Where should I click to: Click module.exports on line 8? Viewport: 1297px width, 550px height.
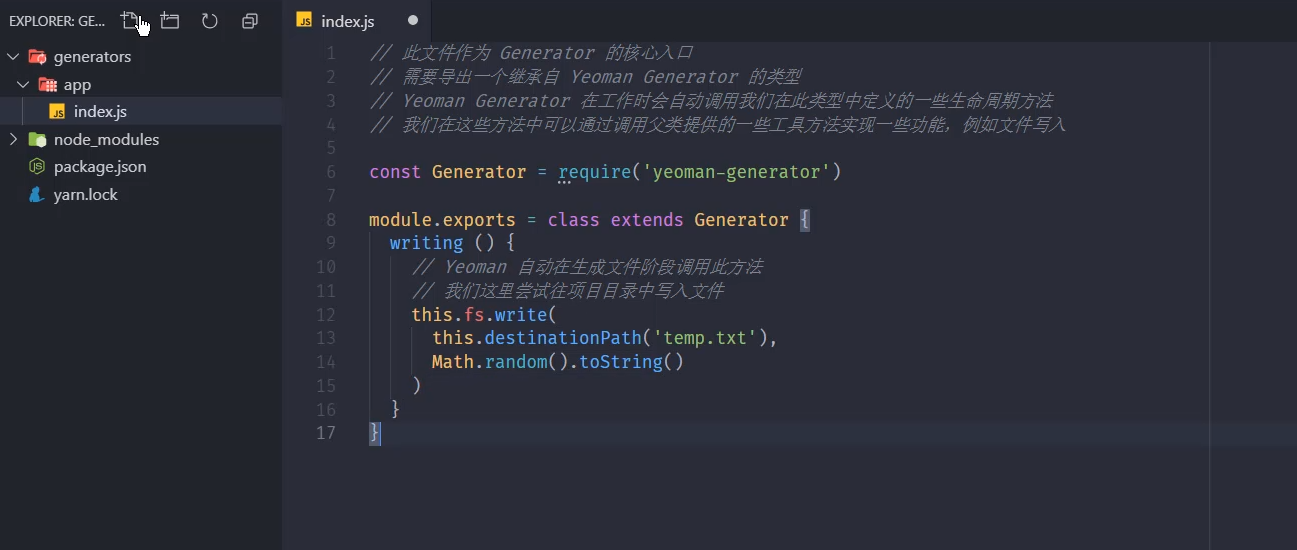coord(442,220)
